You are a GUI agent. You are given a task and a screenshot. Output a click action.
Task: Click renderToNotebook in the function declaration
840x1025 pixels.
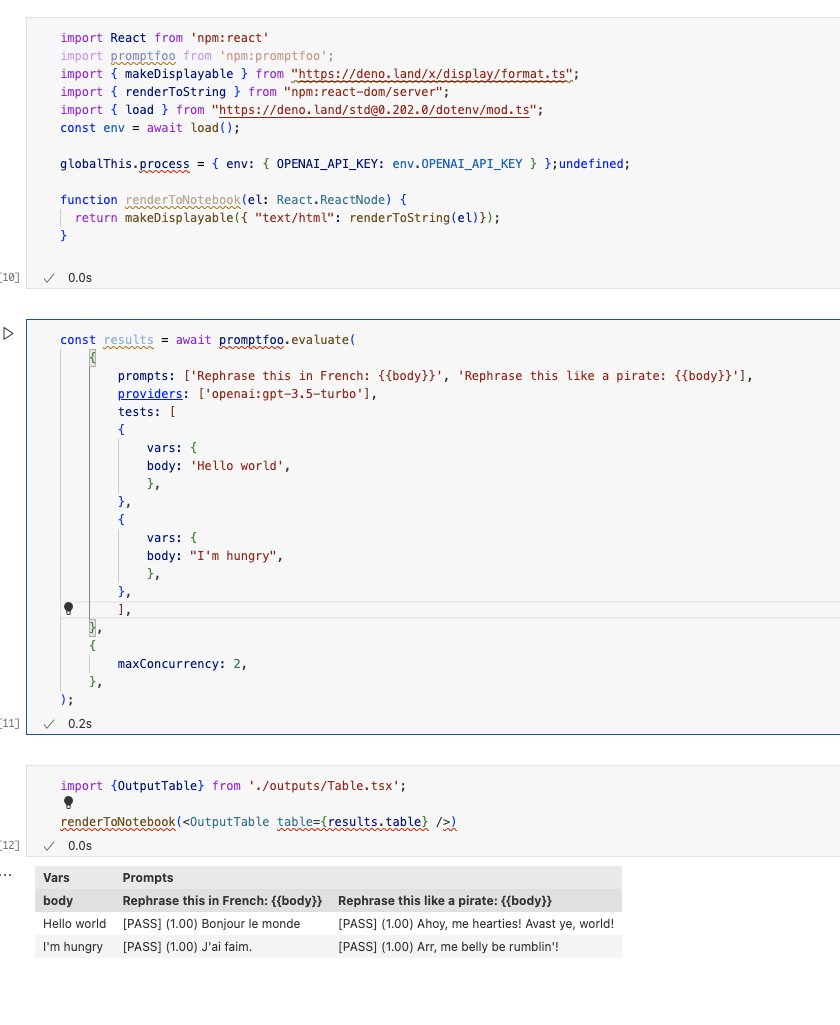point(183,200)
